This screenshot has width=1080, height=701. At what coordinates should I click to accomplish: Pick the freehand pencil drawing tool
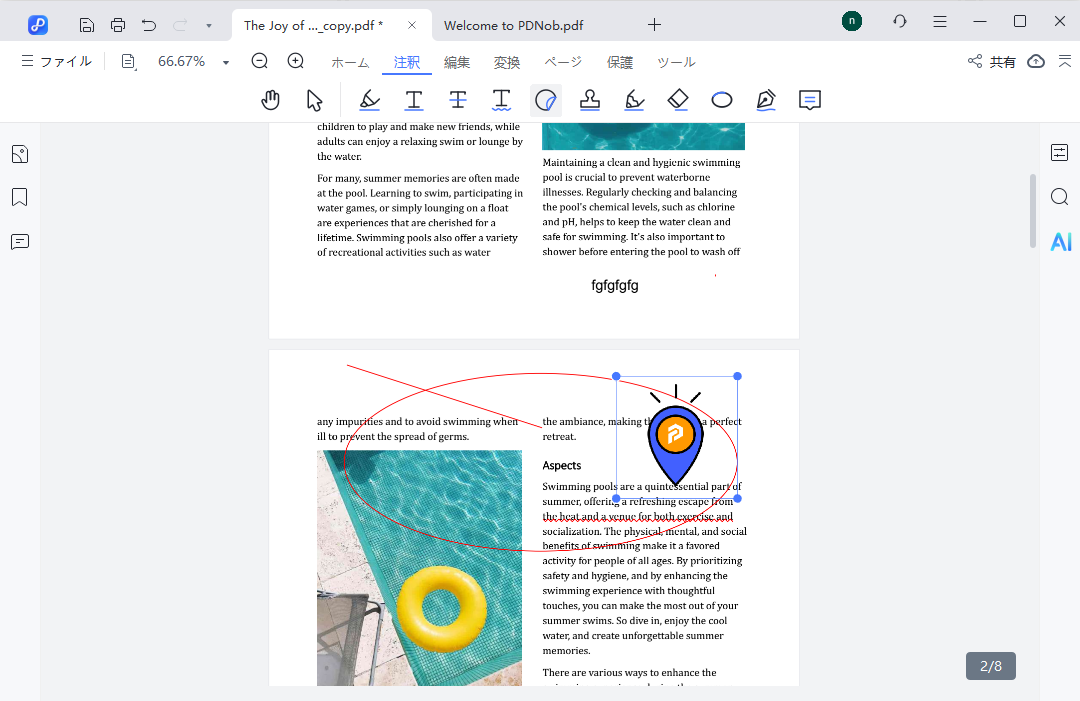[633, 100]
